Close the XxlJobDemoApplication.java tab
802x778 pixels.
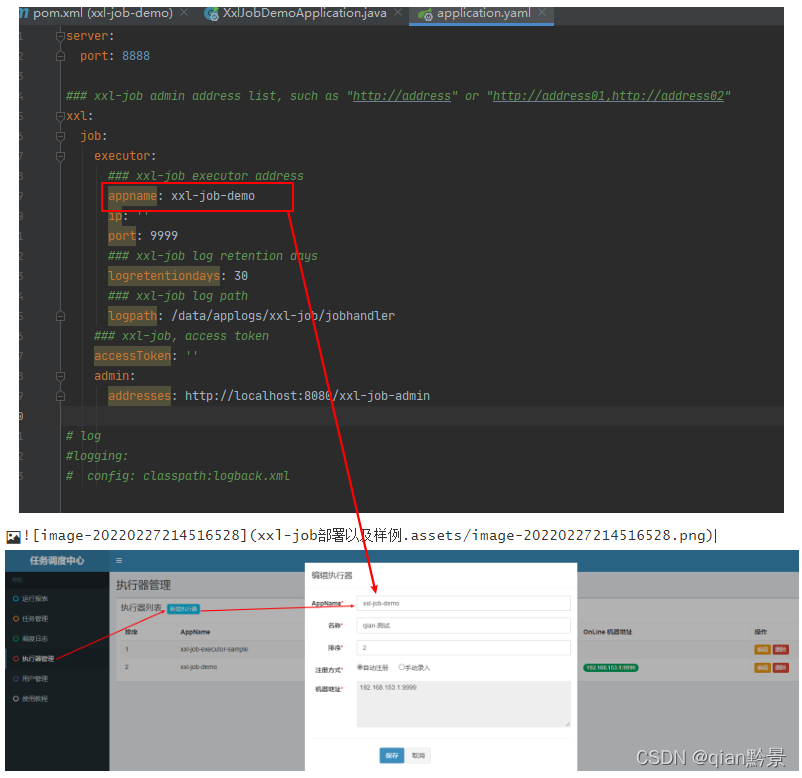397,12
